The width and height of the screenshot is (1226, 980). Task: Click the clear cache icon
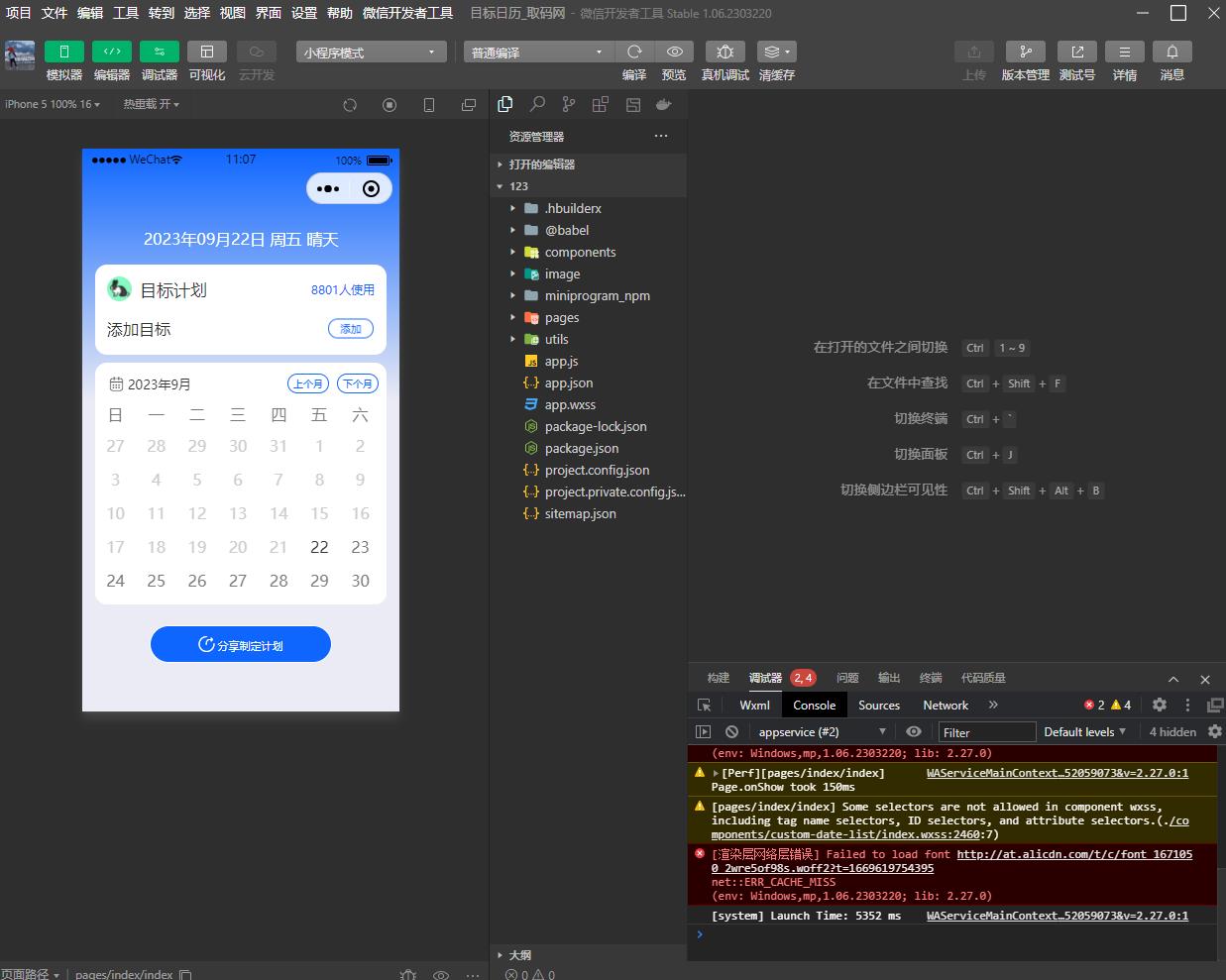coord(777,52)
